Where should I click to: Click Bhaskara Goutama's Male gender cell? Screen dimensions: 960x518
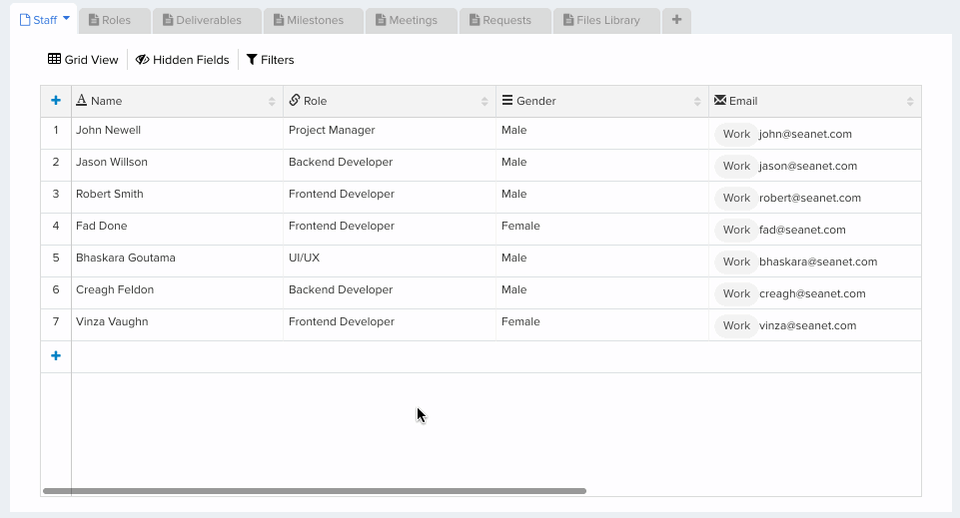(x=602, y=261)
